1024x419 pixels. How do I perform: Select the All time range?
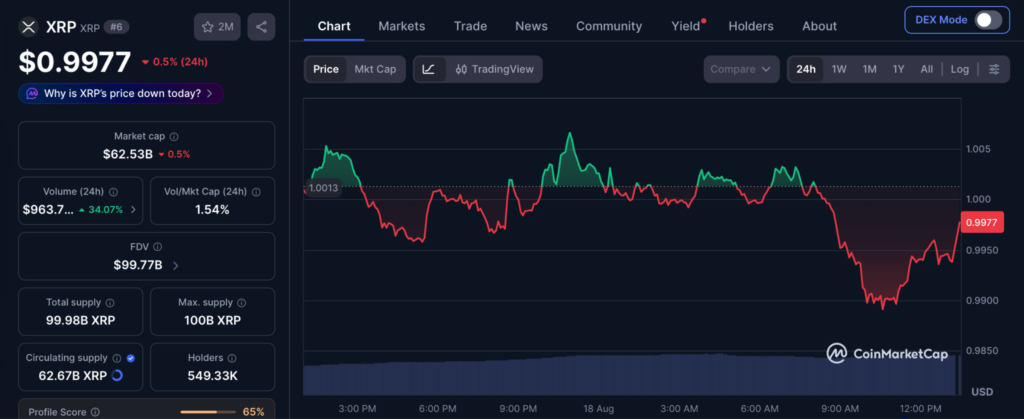[x=927, y=69]
